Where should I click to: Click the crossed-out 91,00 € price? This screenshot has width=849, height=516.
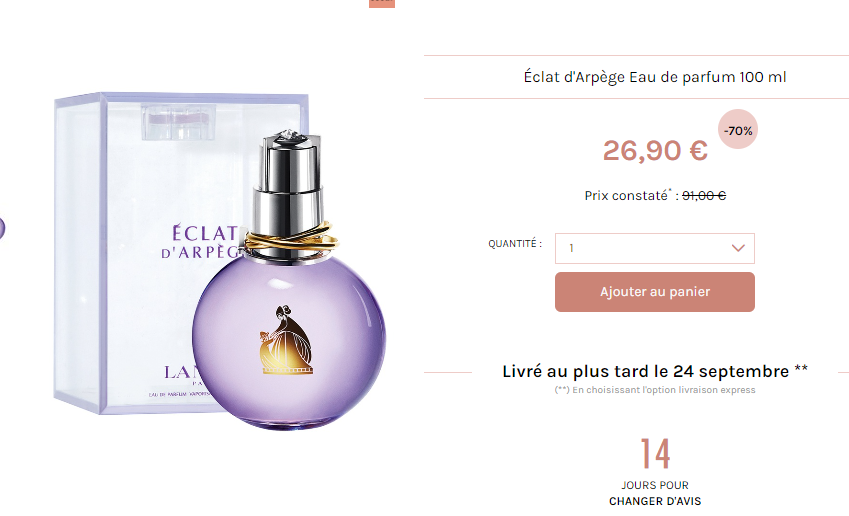click(x=704, y=195)
